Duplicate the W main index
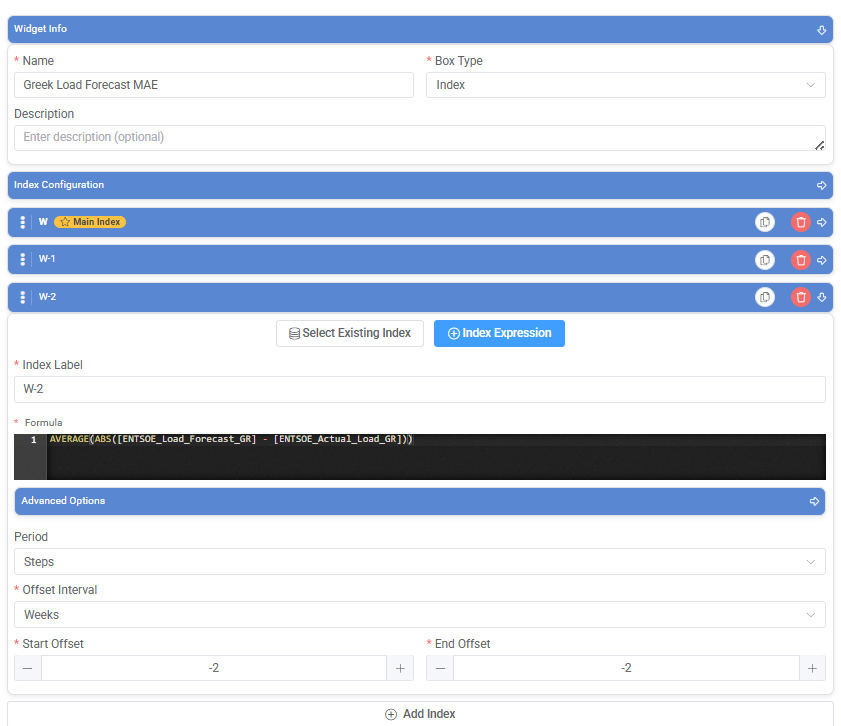The width and height of the screenshot is (841, 726). coord(765,222)
